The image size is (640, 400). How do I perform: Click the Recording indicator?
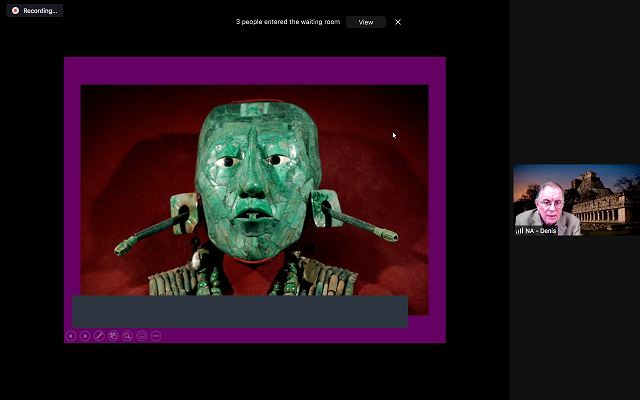(35, 11)
